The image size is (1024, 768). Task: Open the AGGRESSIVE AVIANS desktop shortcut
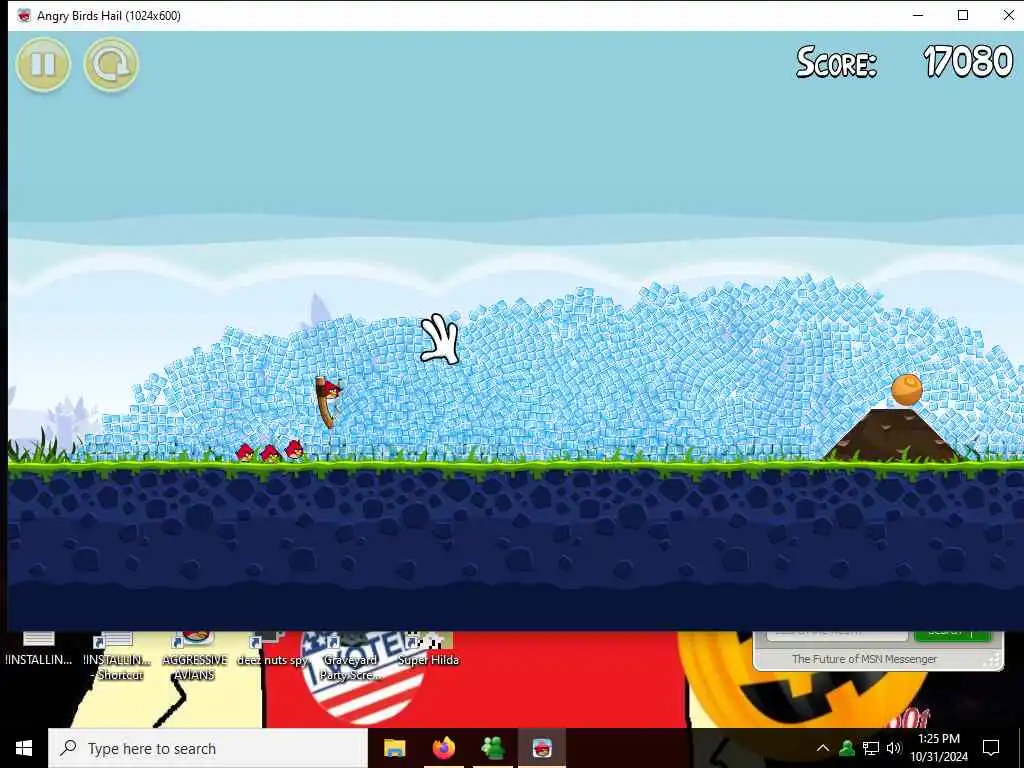click(x=195, y=656)
